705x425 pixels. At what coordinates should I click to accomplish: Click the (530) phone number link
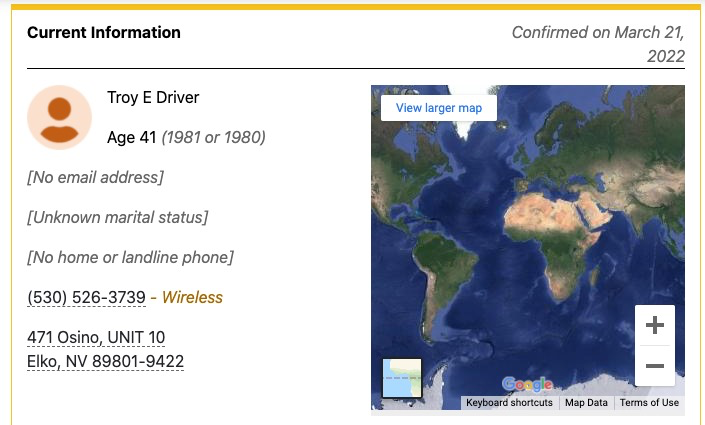87,297
